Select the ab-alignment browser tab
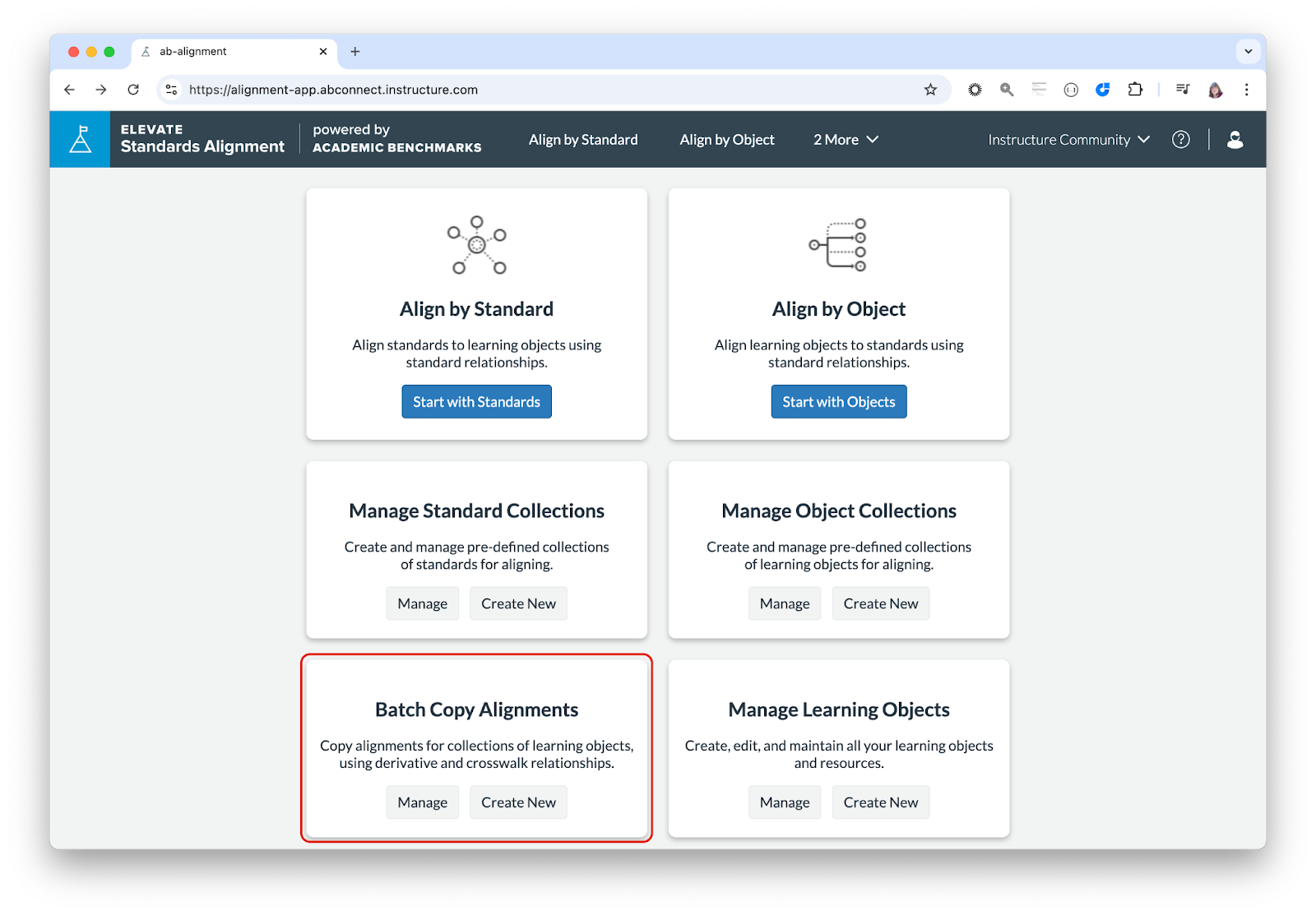The width and height of the screenshot is (1316, 915). coord(234,51)
